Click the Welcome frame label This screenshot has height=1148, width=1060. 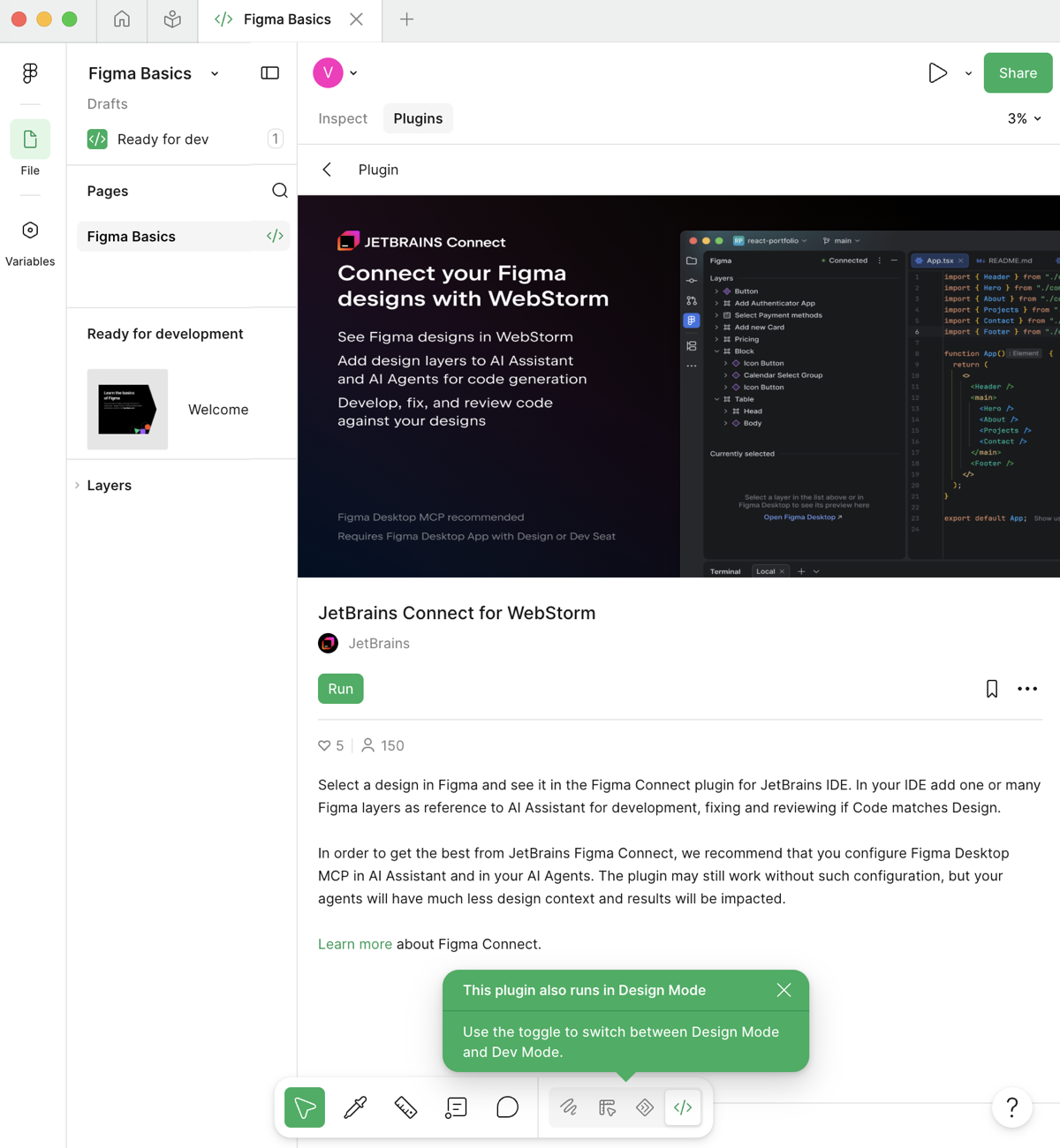click(218, 410)
